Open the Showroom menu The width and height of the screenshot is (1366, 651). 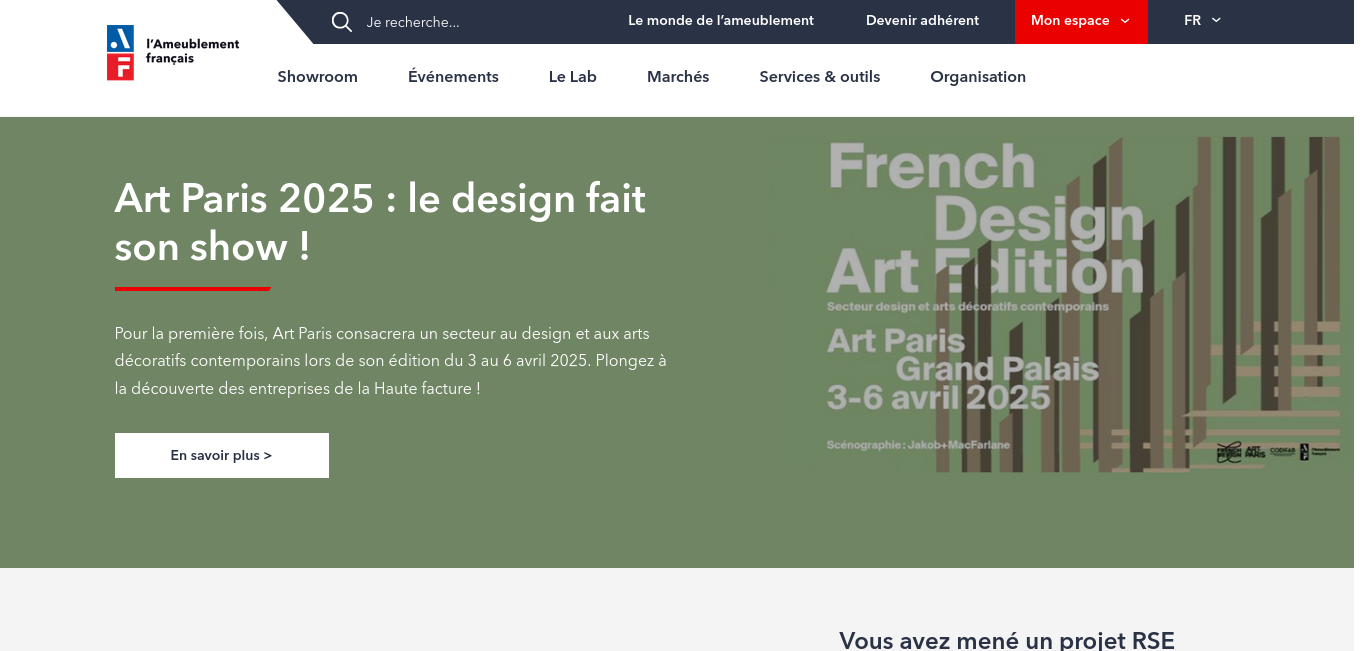pyautogui.click(x=318, y=77)
